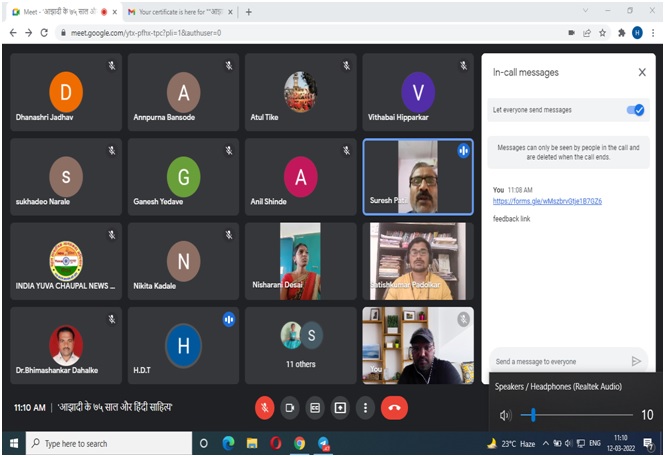Click the Present now screen share icon

click(340, 407)
